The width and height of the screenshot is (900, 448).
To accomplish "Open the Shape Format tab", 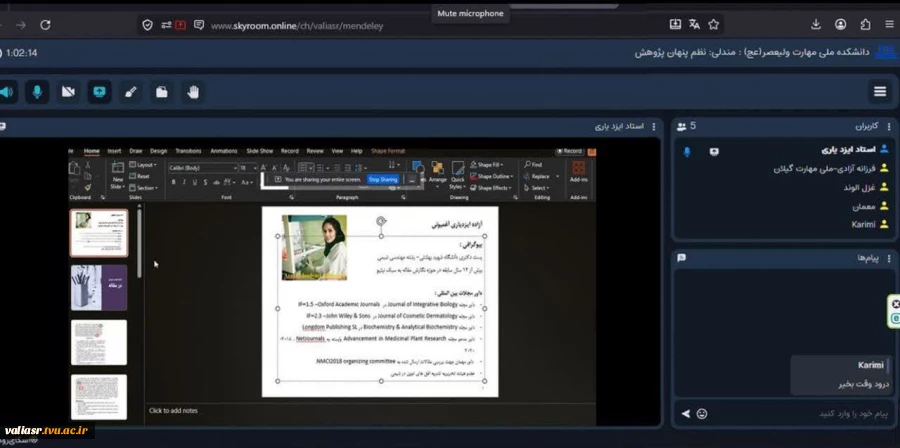I will [388, 151].
